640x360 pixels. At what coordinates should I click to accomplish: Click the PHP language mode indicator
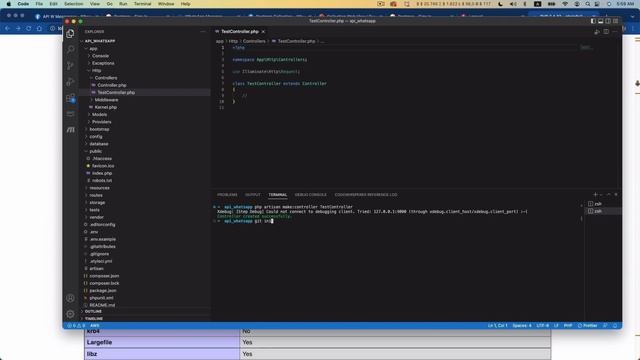point(568,325)
